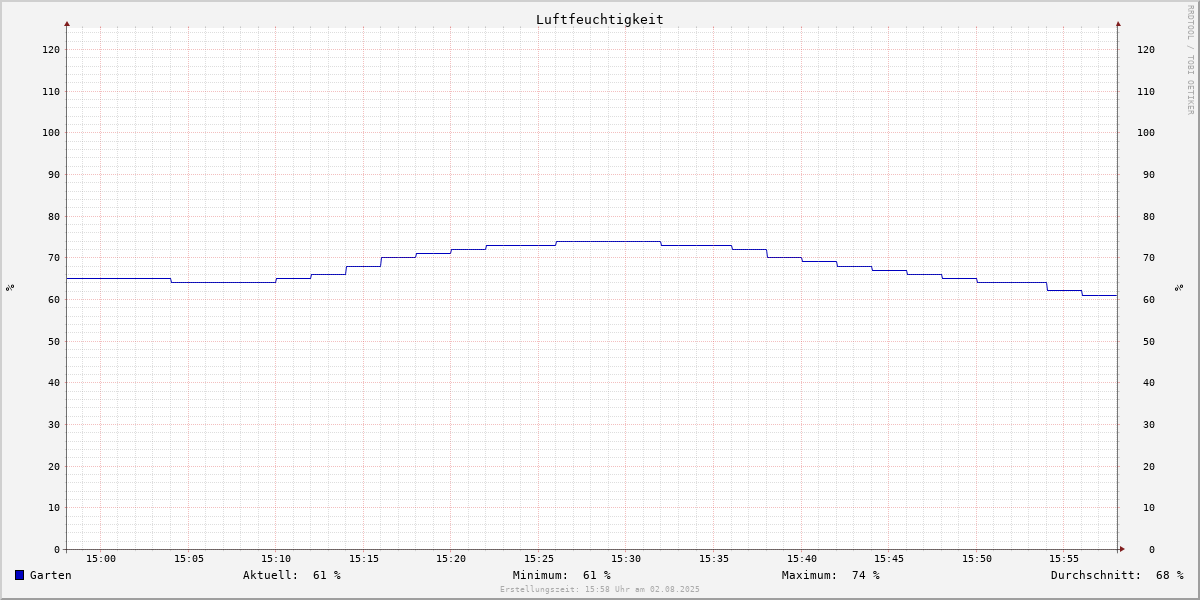The height and width of the screenshot is (600, 1200).
Task: Click the 15:35 time axis label
Action: (x=714, y=559)
